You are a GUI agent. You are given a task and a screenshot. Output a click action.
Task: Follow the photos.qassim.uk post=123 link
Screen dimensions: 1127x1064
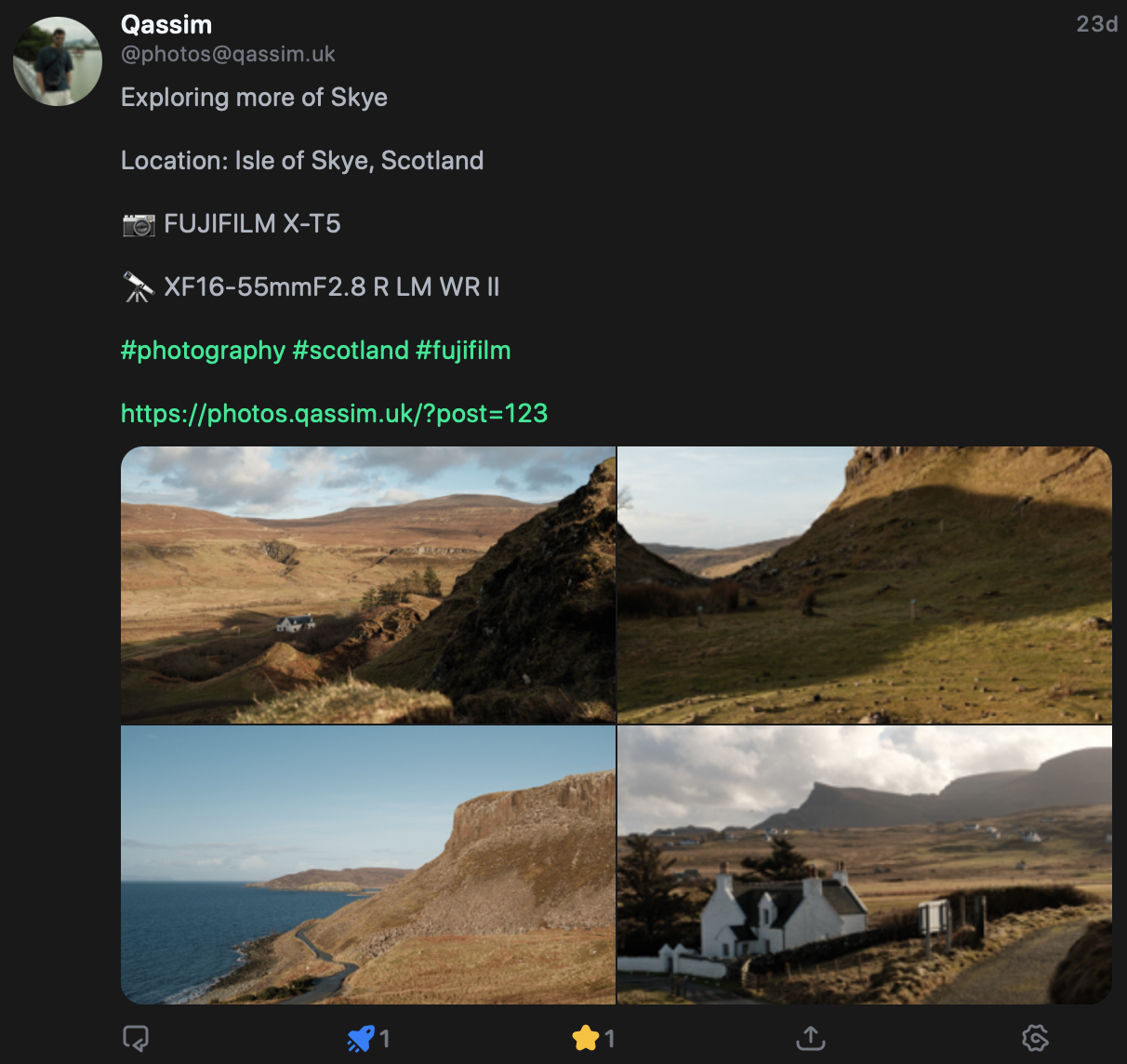[x=334, y=414]
